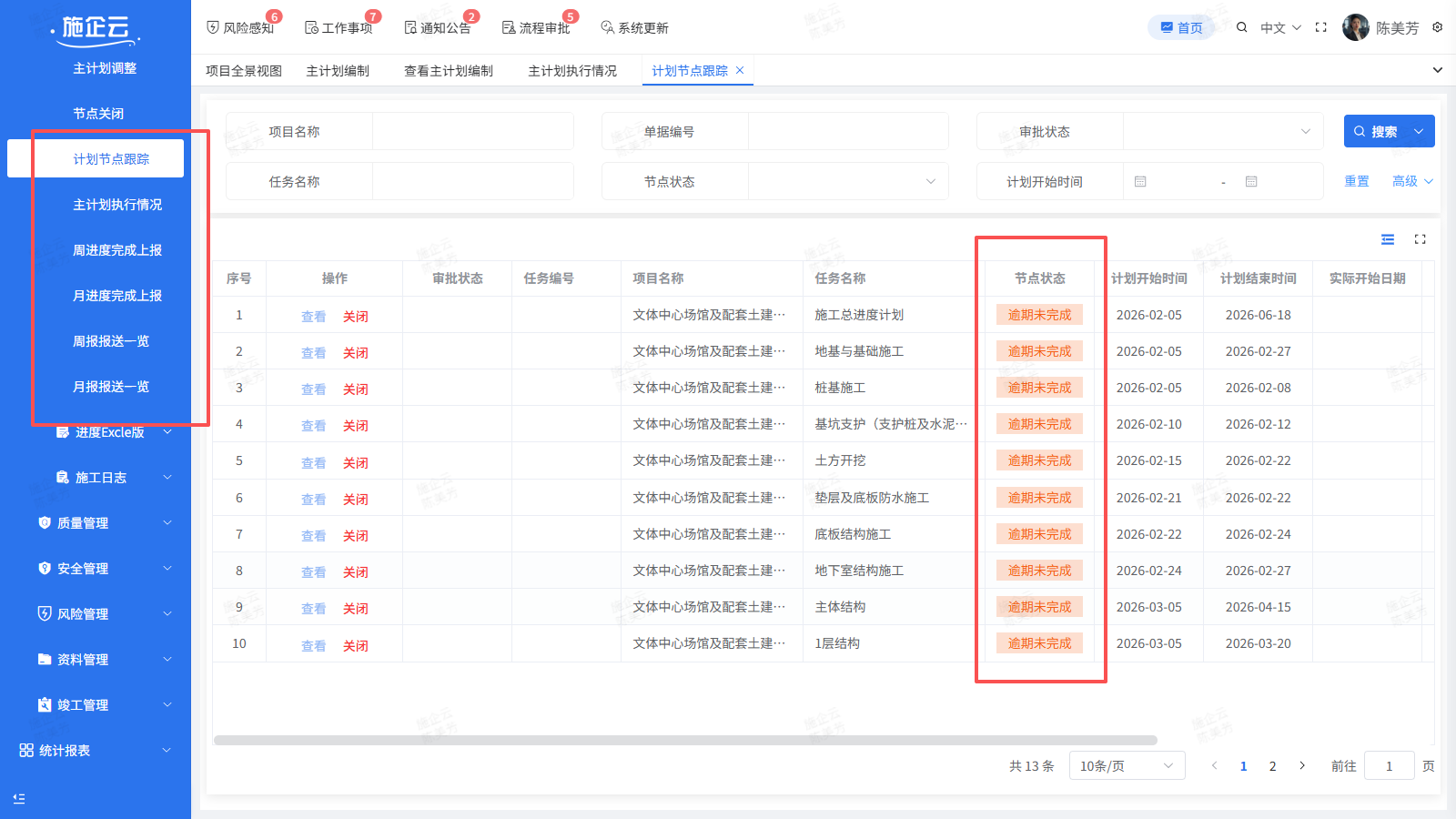The width and height of the screenshot is (1456, 819).
Task: Close the 计划节点跟踪 tab
Action: click(740, 70)
